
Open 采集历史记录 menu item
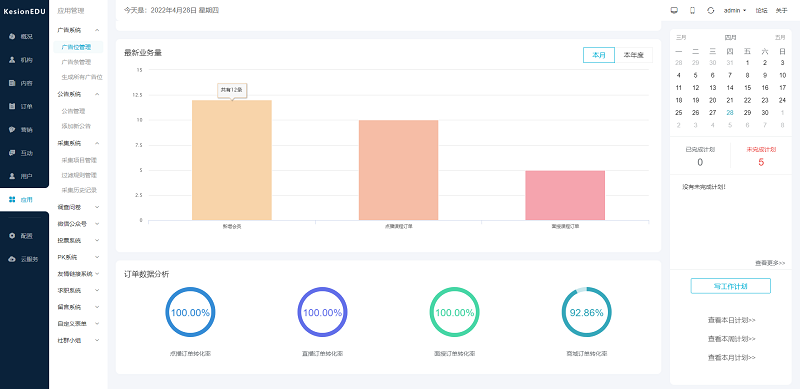point(79,190)
